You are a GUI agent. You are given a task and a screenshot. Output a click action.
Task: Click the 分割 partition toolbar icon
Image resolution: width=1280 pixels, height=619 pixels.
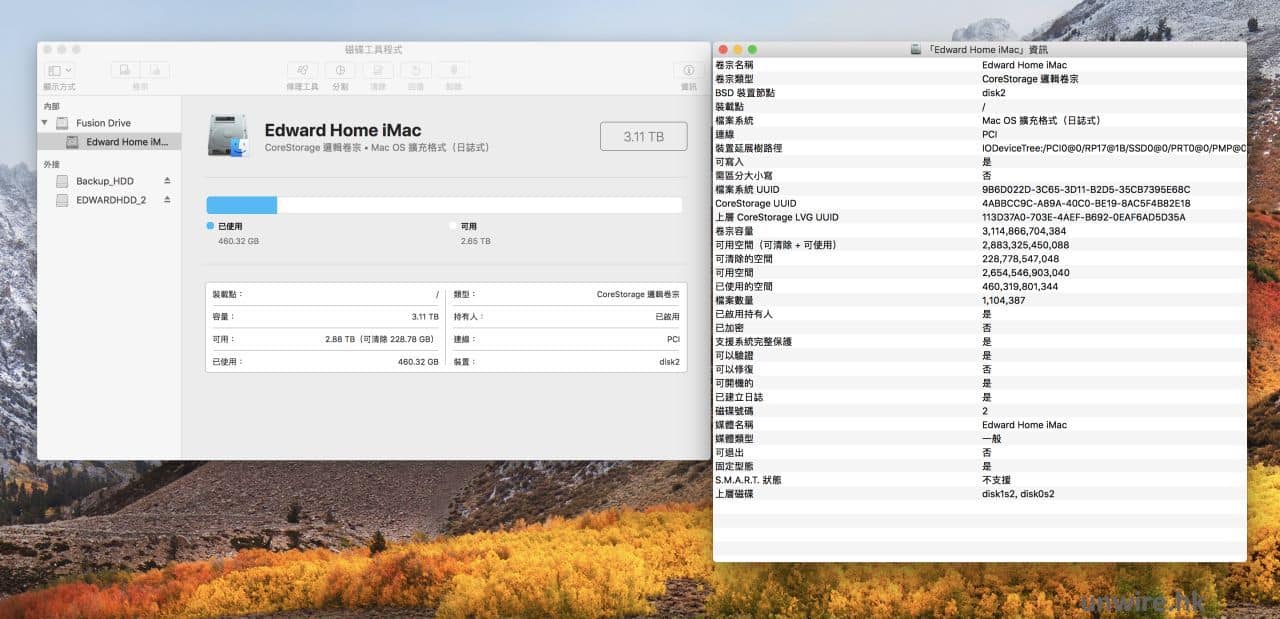[x=340, y=71]
